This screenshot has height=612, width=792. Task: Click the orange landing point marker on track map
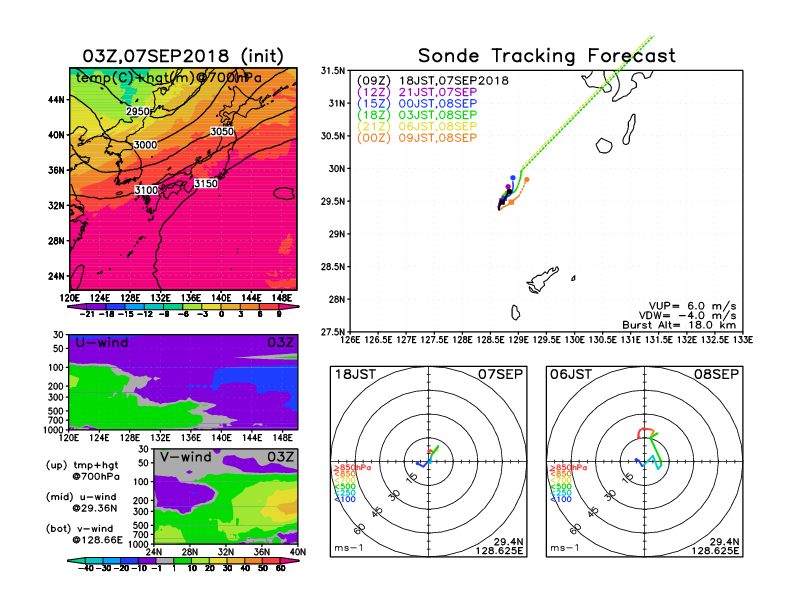pos(526,180)
